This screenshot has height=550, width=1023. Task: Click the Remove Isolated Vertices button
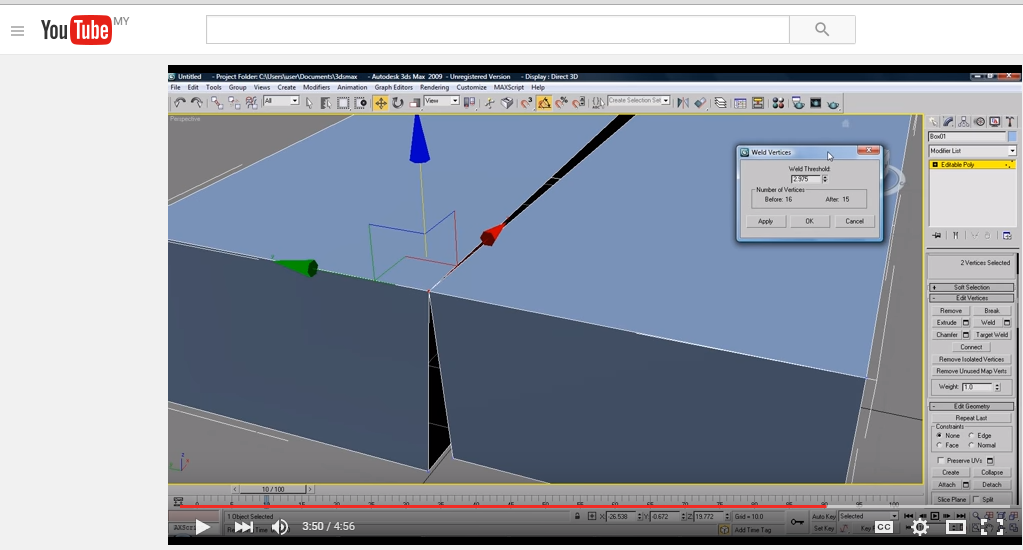(x=971, y=359)
